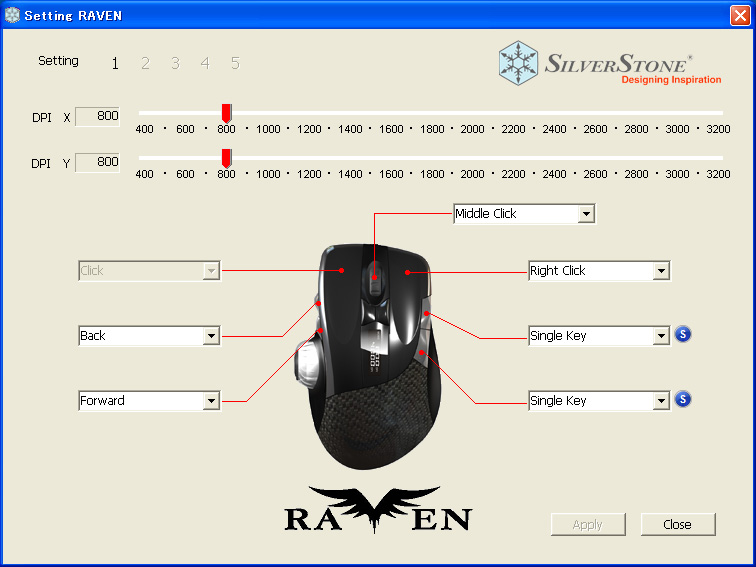Open the Back button assignment dropdown
The height and width of the screenshot is (567, 756).
click(211, 336)
